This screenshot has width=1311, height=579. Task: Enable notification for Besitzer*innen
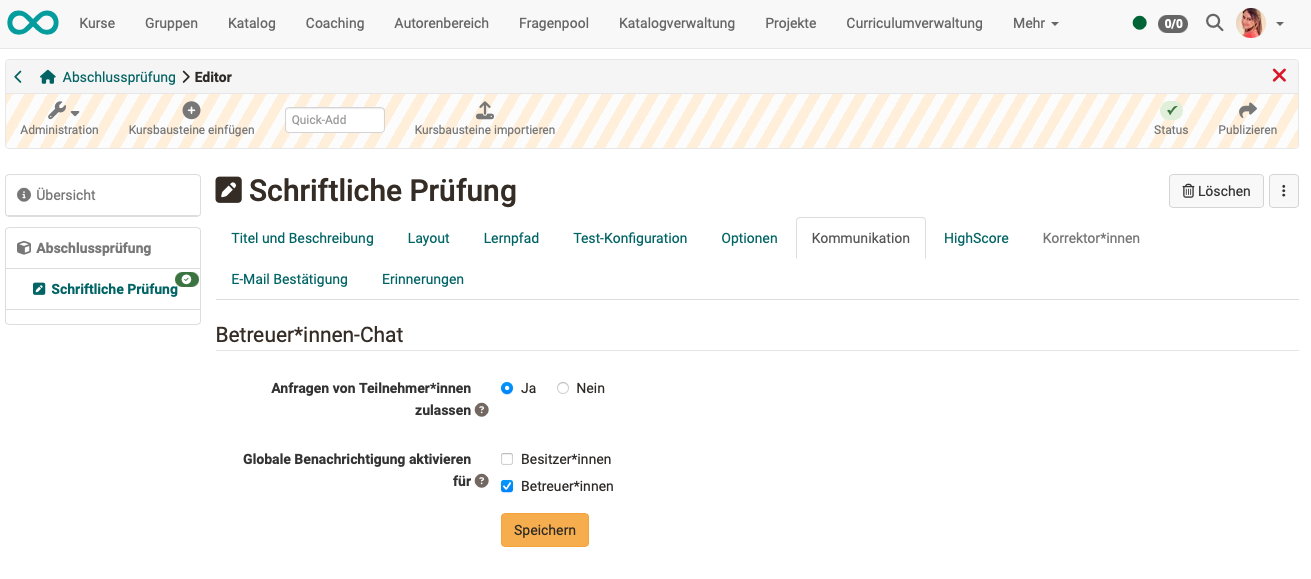point(507,459)
